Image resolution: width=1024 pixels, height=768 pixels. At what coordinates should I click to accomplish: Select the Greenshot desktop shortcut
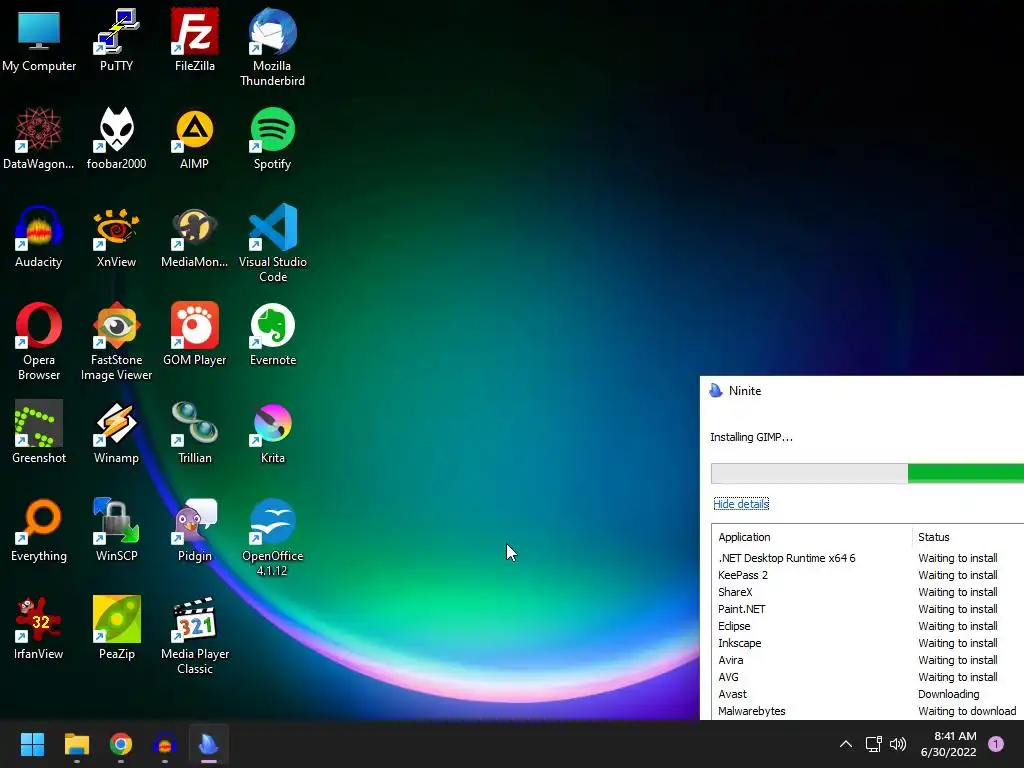click(x=39, y=432)
